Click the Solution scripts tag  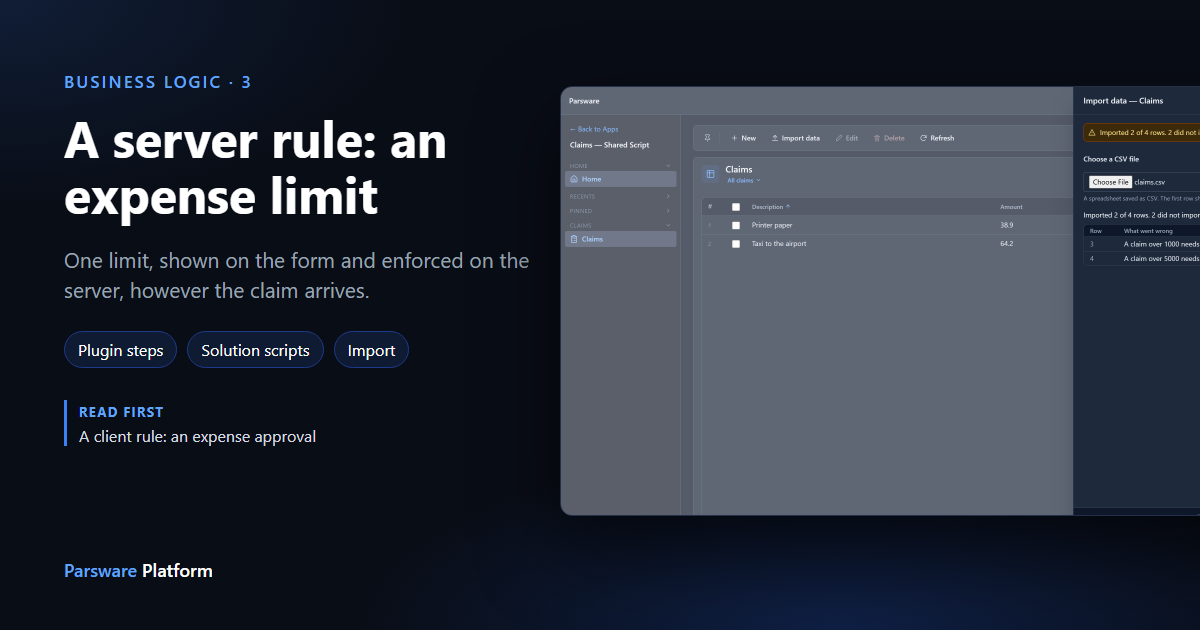[x=255, y=350]
